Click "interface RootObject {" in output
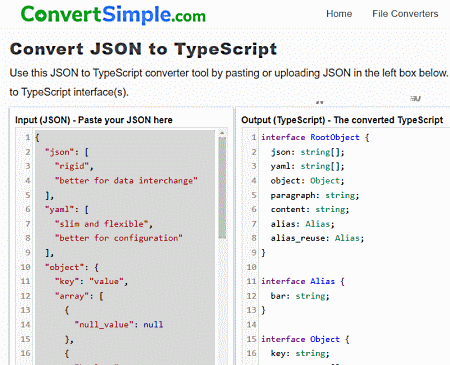 315,137
